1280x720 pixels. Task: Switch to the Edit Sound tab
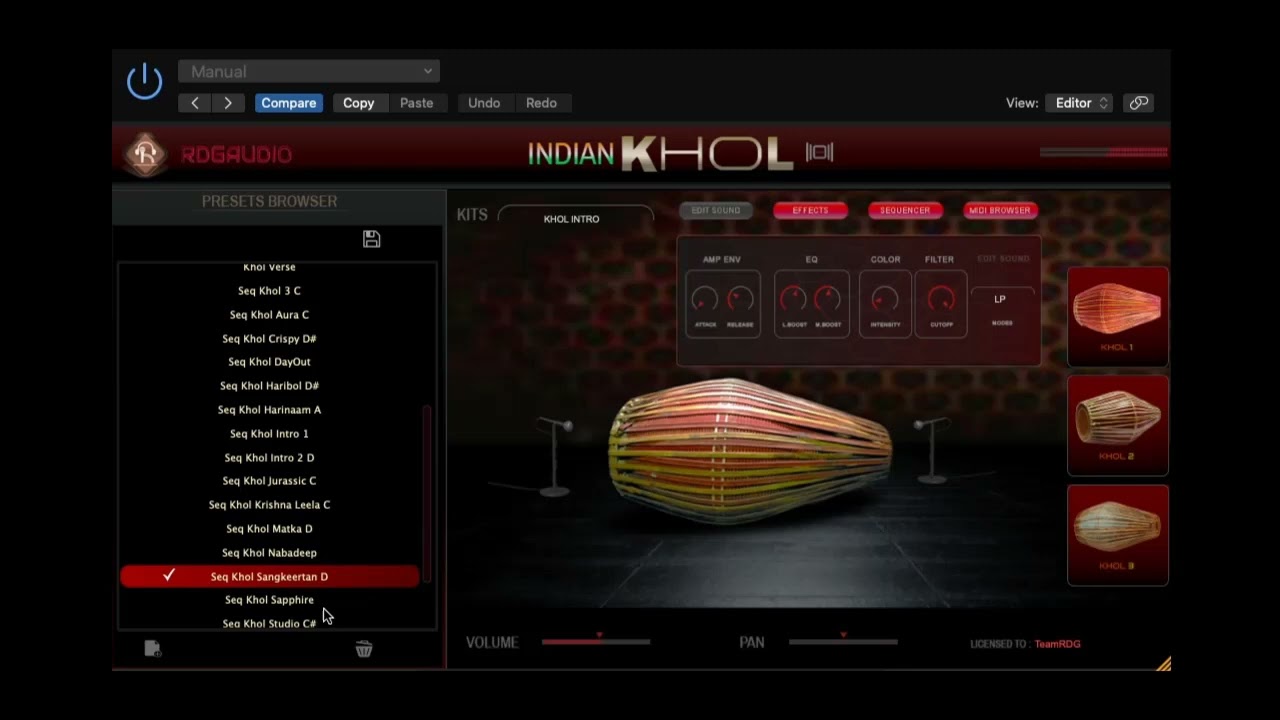click(716, 210)
